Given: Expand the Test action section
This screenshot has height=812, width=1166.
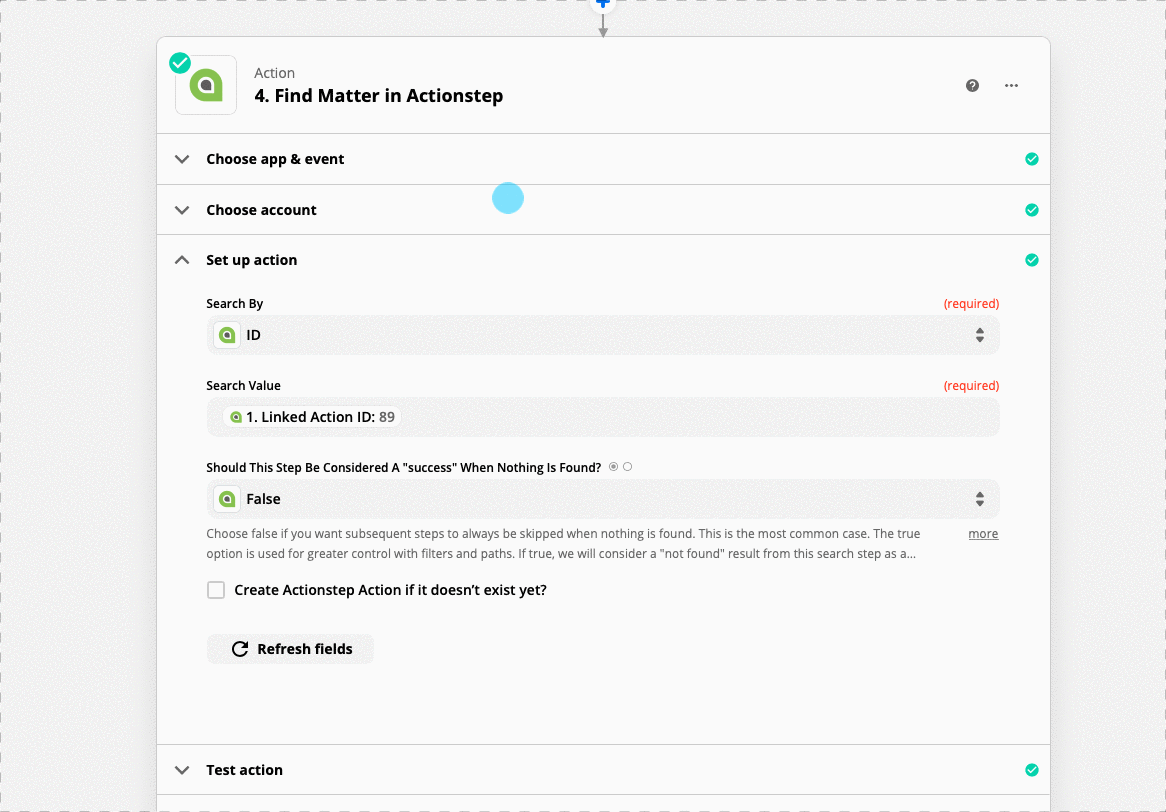Looking at the screenshot, I should pyautogui.click(x=603, y=770).
